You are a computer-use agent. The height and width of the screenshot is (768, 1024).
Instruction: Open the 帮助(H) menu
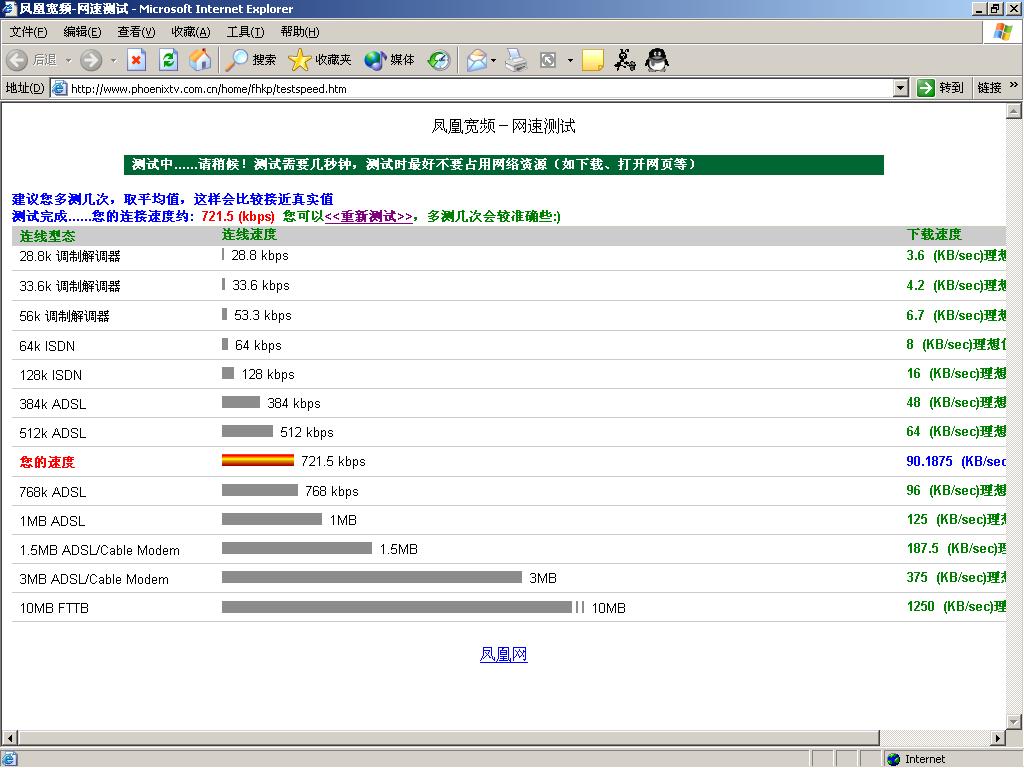tap(300, 32)
